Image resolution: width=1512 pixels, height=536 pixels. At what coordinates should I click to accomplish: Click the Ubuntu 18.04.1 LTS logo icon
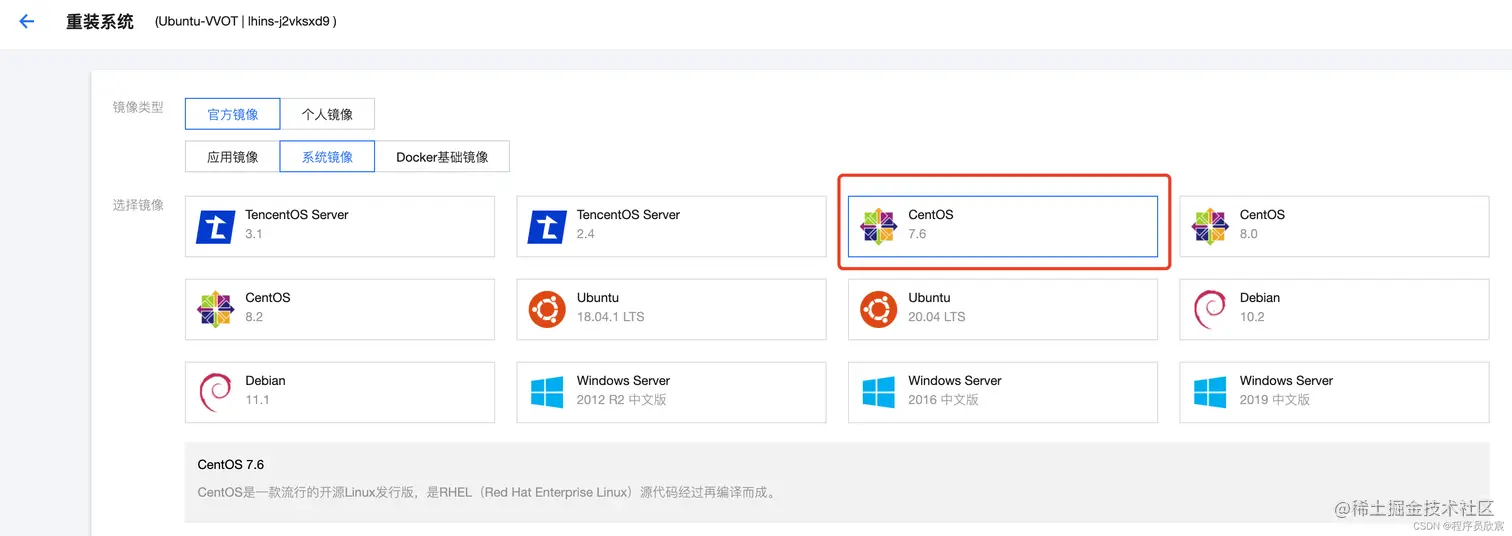click(x=547, y=310)
